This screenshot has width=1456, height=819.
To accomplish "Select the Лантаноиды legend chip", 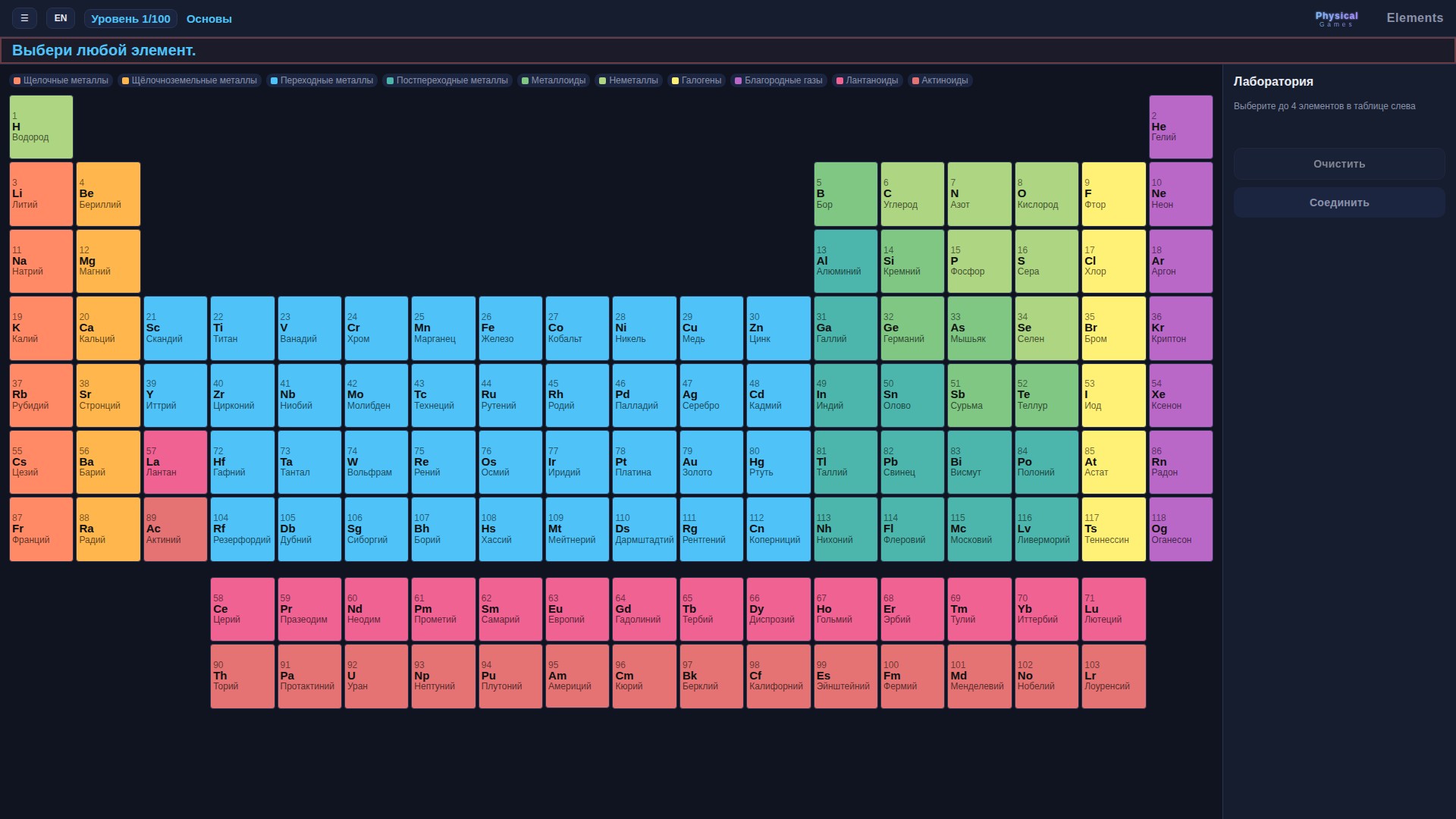I will (868, 80).
